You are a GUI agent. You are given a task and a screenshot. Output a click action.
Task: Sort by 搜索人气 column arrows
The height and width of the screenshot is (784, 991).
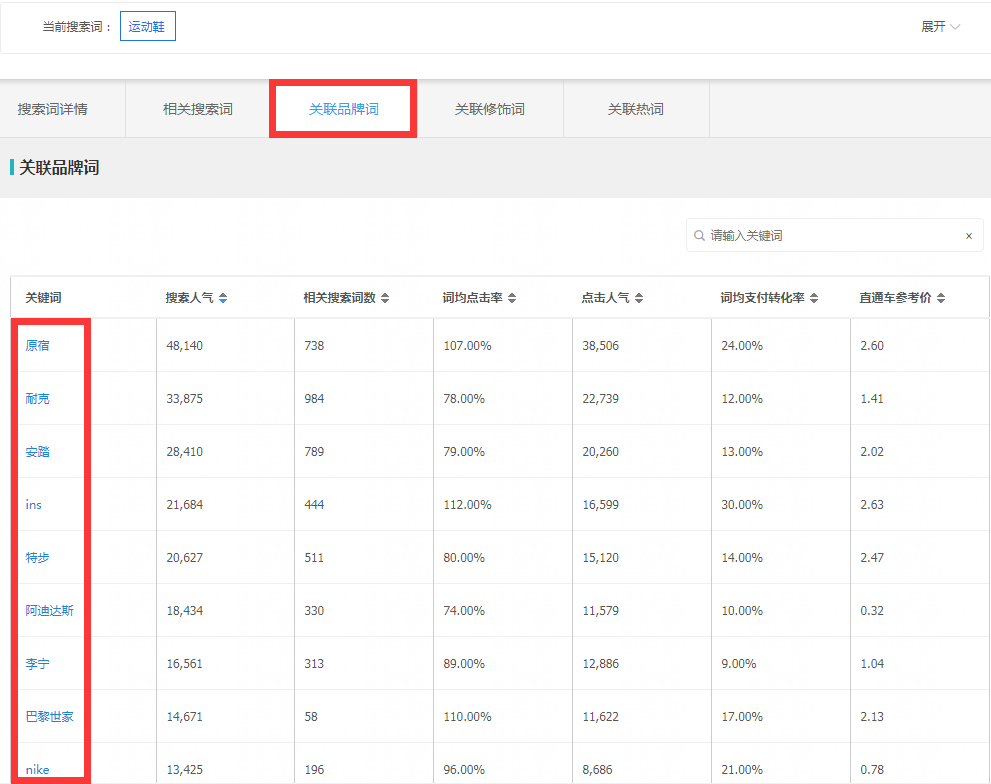pos(223,298)
